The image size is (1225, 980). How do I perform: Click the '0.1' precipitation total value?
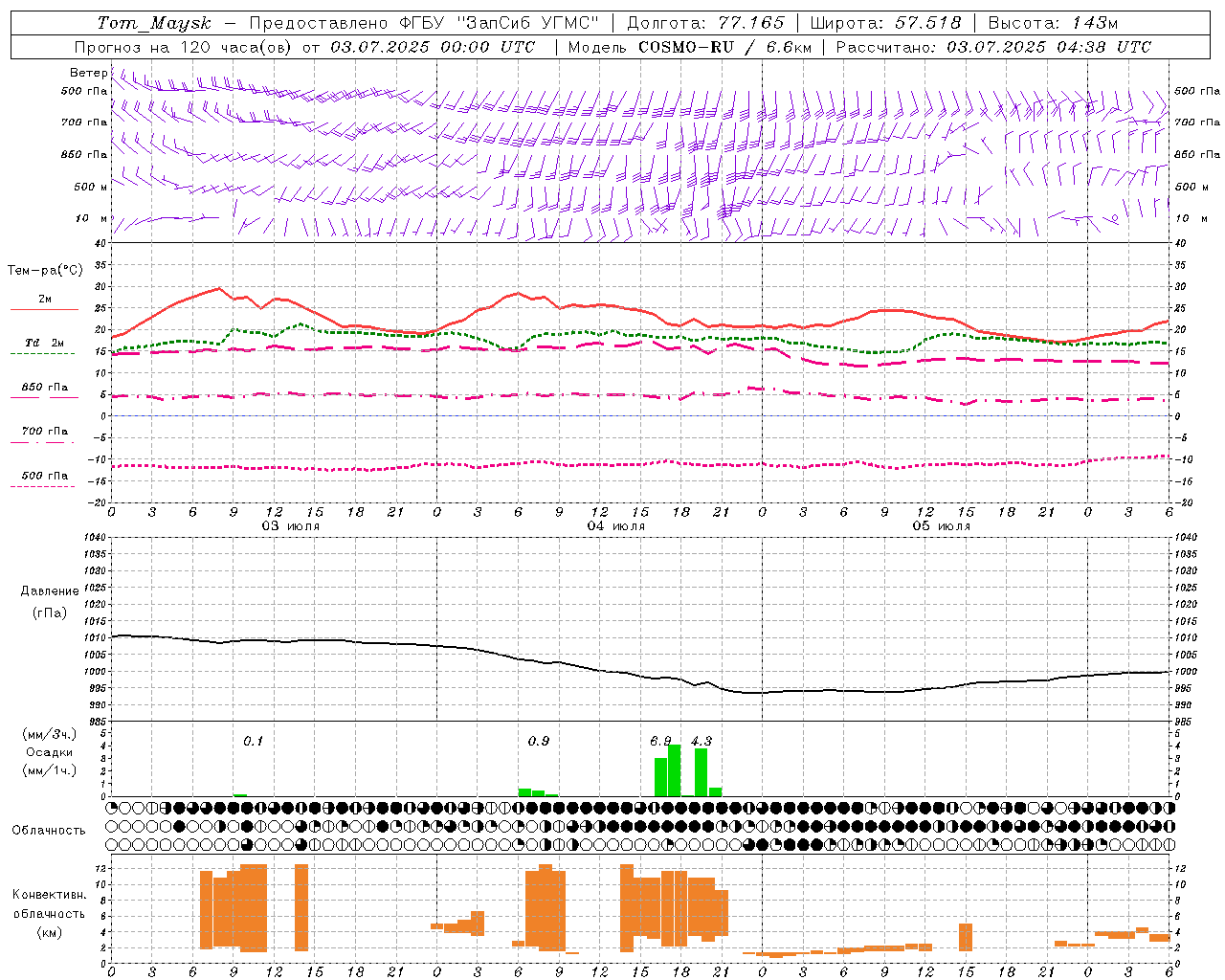(x=253, y=741)
